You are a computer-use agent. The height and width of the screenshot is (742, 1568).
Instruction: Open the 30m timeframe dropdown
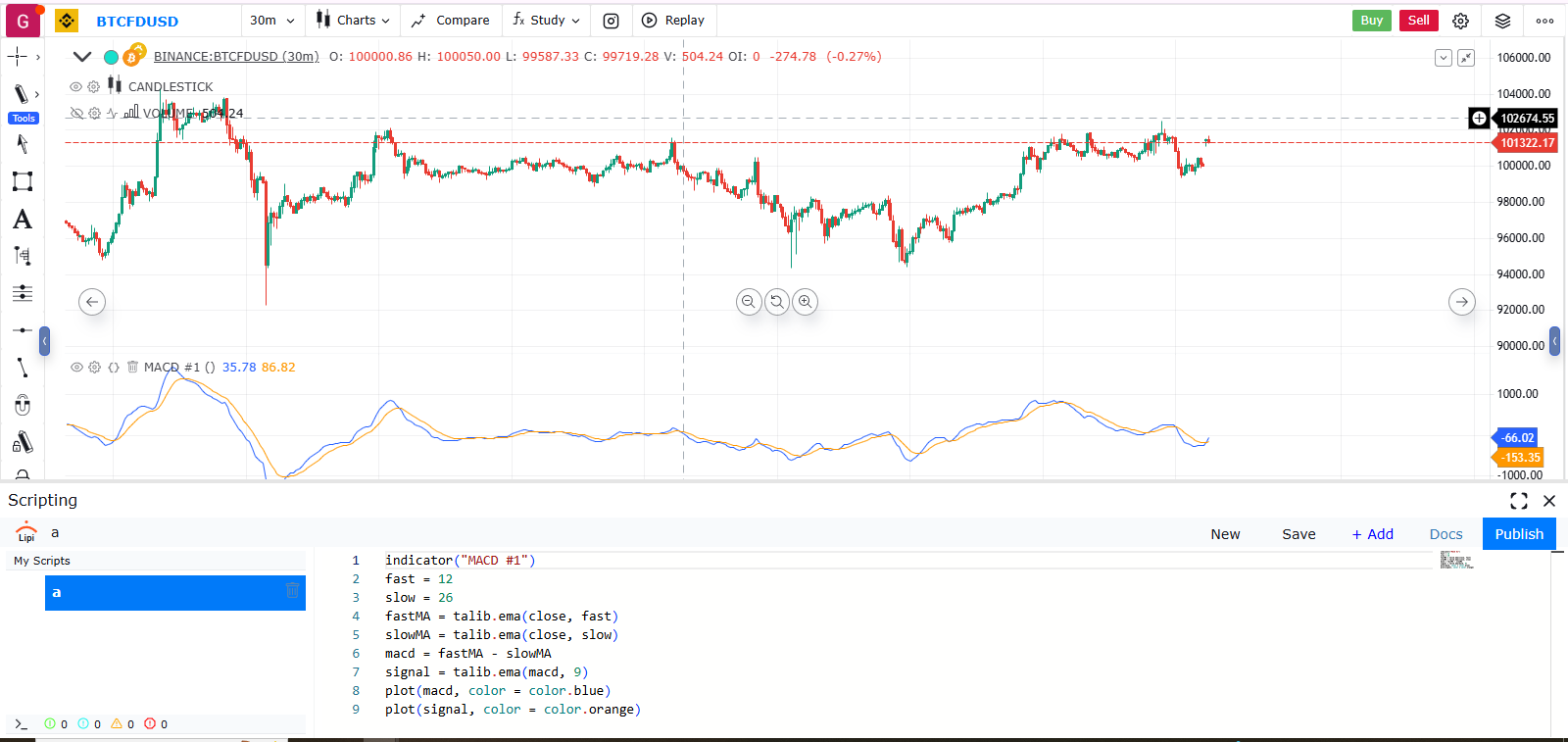tap(271, 21)
